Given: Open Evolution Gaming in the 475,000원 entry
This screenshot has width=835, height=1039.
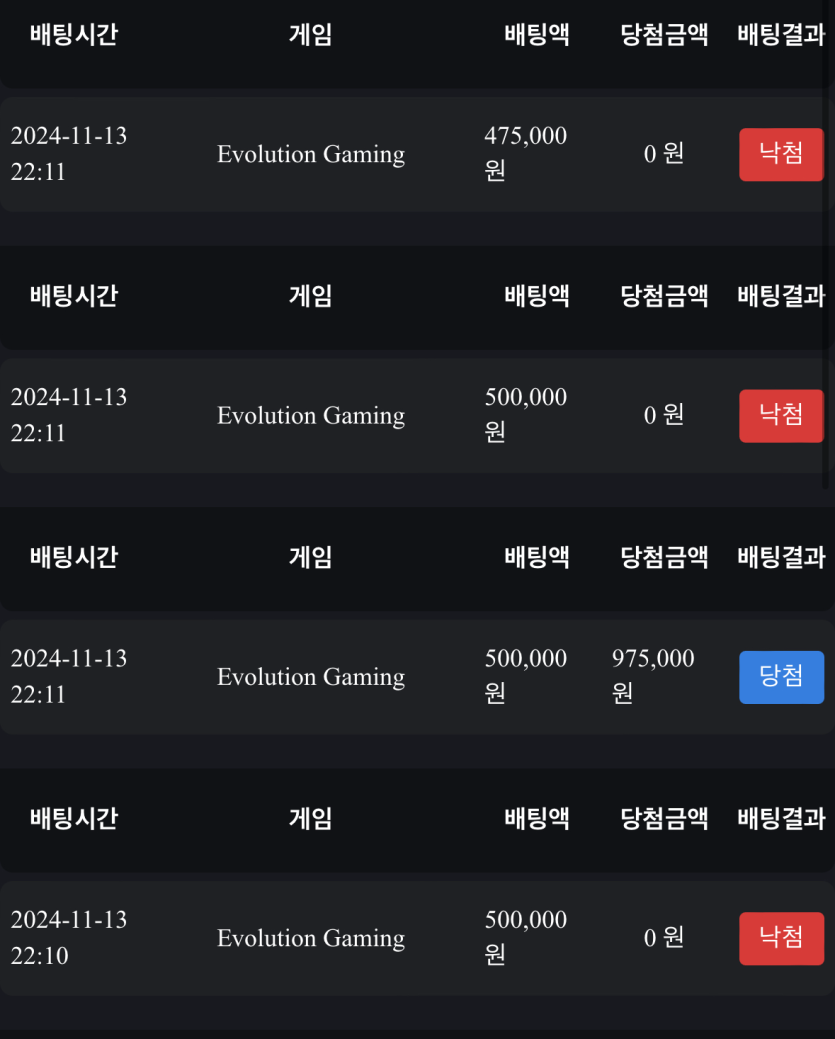Looking at the screenshot, I should point(311,154).
